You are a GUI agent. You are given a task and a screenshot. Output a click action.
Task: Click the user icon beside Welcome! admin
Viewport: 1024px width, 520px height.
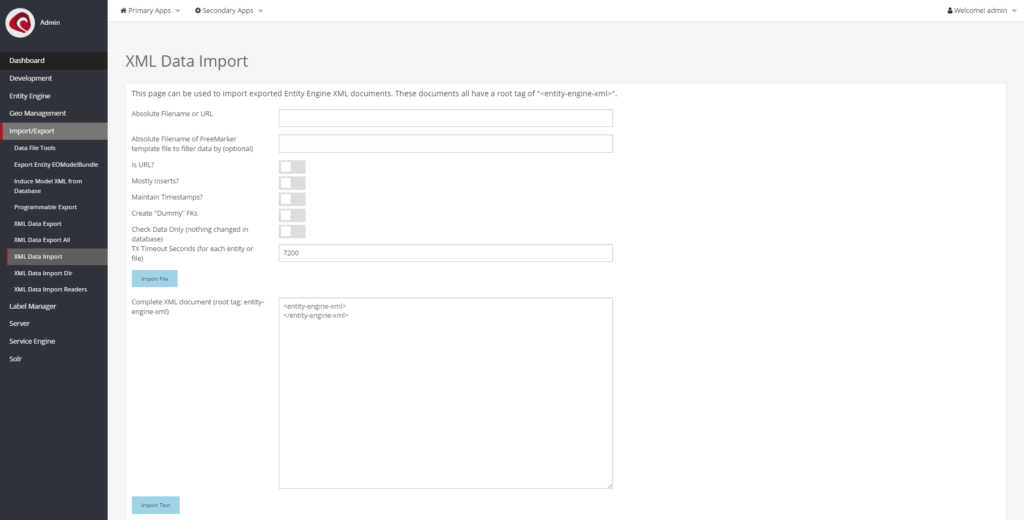click(950, 10)
